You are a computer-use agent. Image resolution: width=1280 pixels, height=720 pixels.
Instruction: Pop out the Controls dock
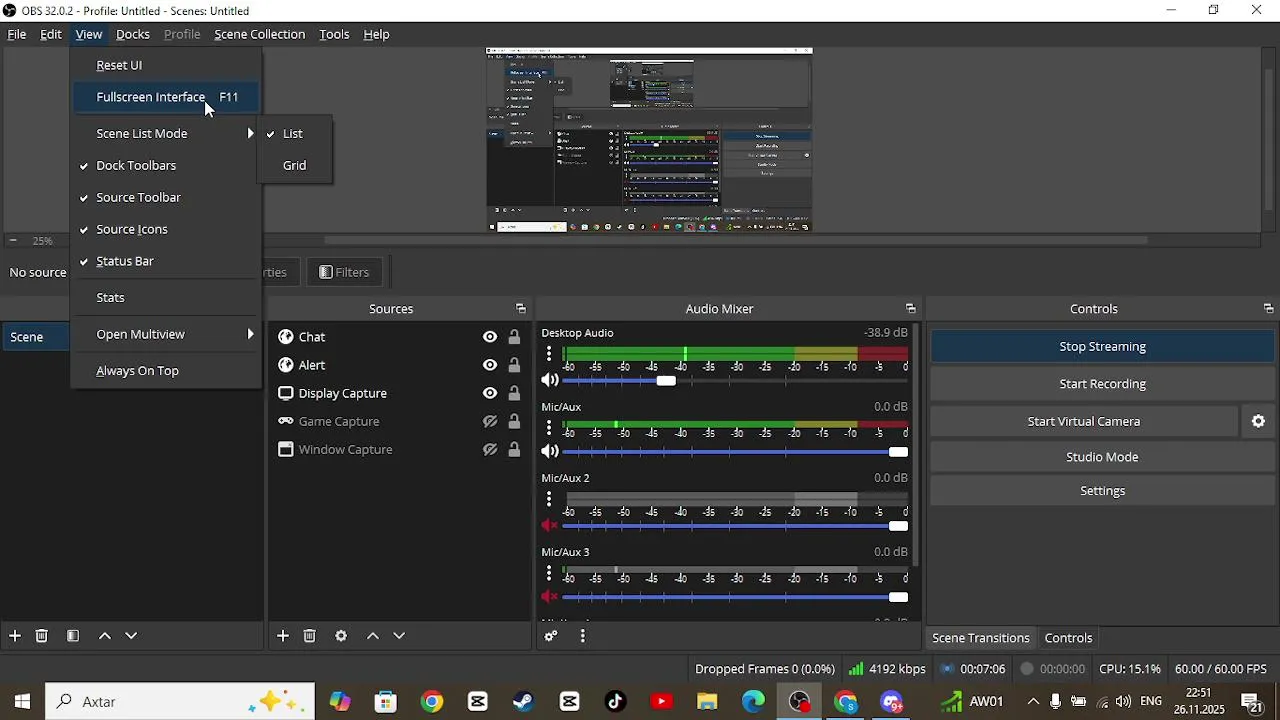coord(1268,309)
